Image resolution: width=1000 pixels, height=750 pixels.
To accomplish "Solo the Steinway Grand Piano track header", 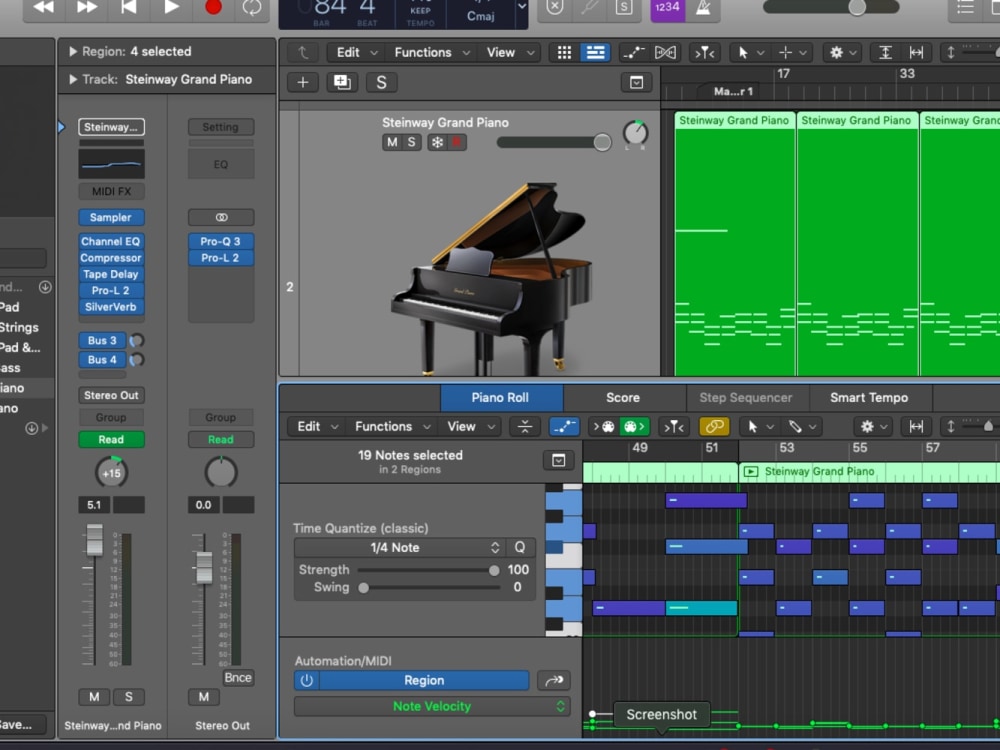I will click(x=411, y=142).
